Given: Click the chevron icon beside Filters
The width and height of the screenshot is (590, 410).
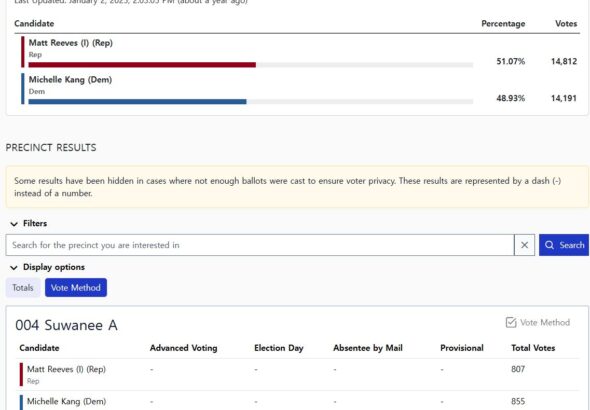Looking at the screenshot, I should click(14, 224).
